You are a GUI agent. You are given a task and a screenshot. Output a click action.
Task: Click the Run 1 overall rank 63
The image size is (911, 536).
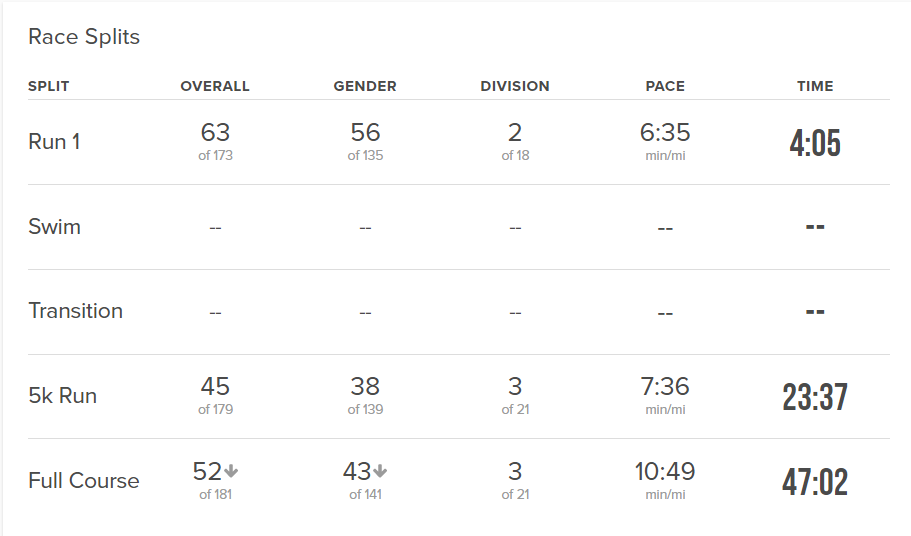click(215, 132)
